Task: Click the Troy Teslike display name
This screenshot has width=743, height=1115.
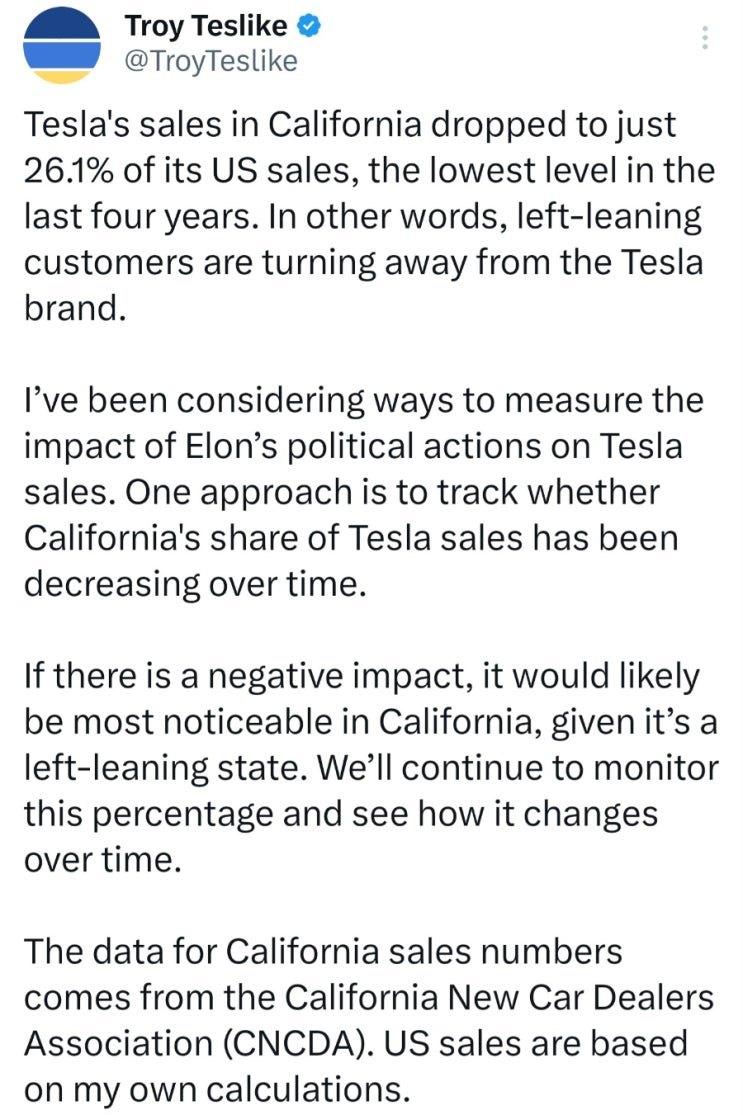Action: tap(205, 27)
